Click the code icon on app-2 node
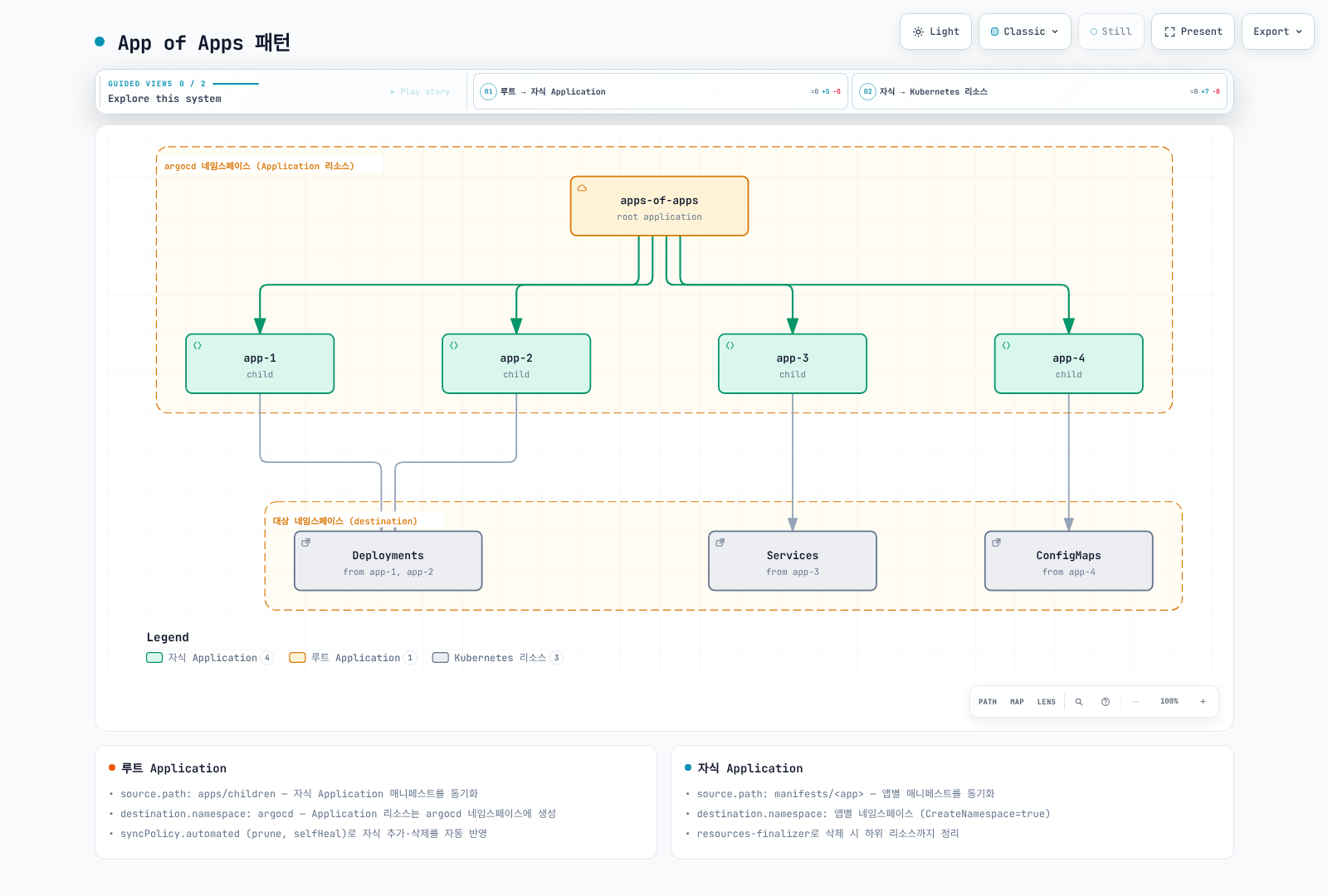This screenshot has height=896, width=1328. (454, 346)
